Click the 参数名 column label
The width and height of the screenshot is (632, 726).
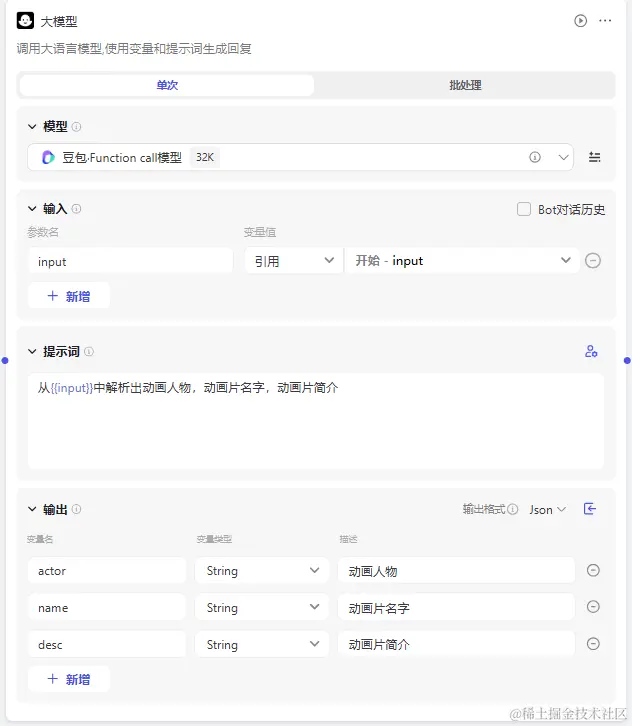(43, 232)
